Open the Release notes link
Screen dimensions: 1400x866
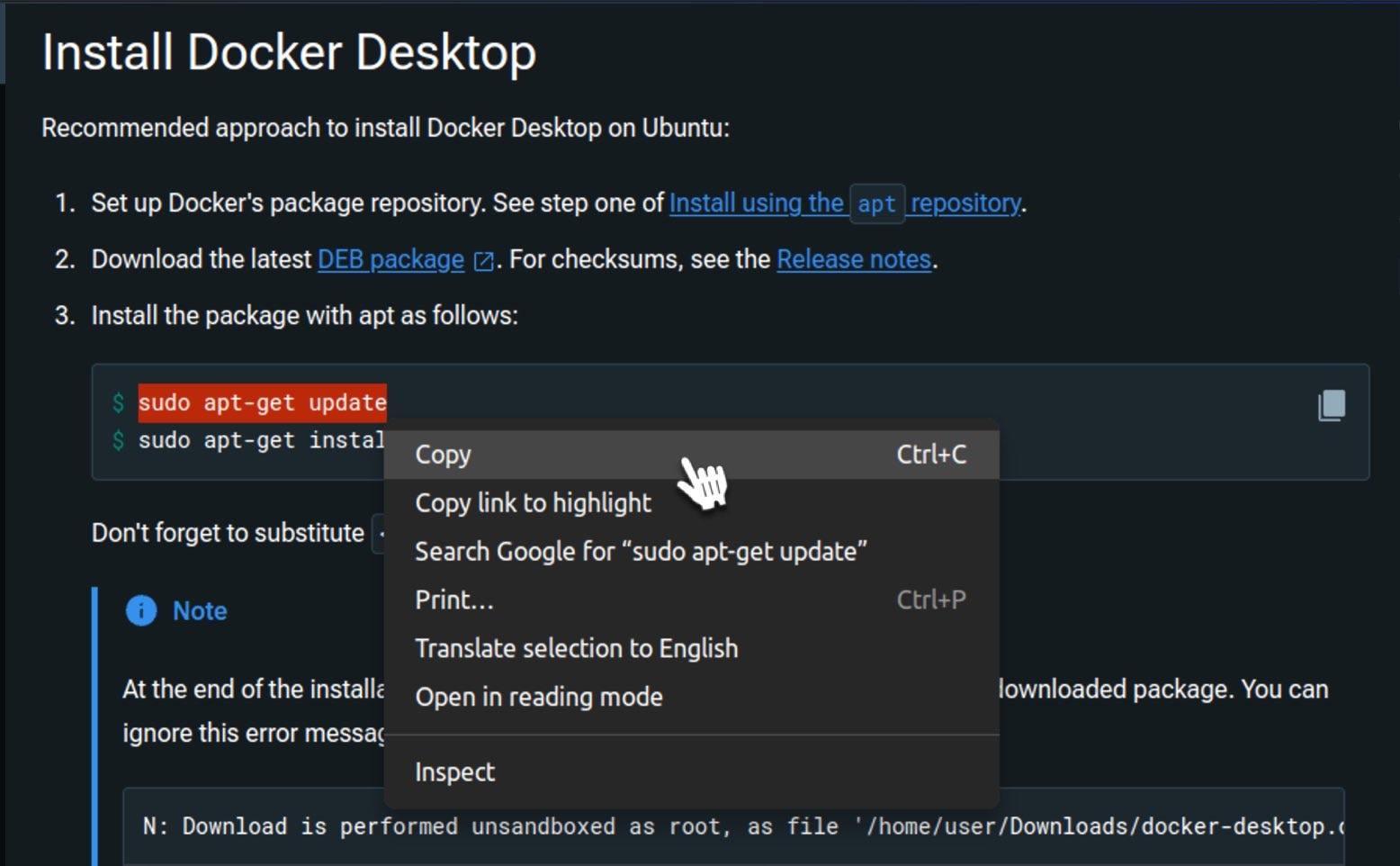coord(854,259)
